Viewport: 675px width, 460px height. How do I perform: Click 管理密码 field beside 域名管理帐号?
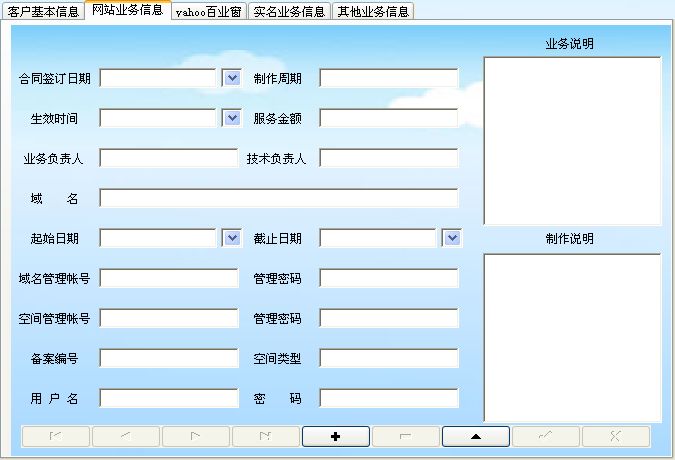pyautogui.click(x=389, y=278)
